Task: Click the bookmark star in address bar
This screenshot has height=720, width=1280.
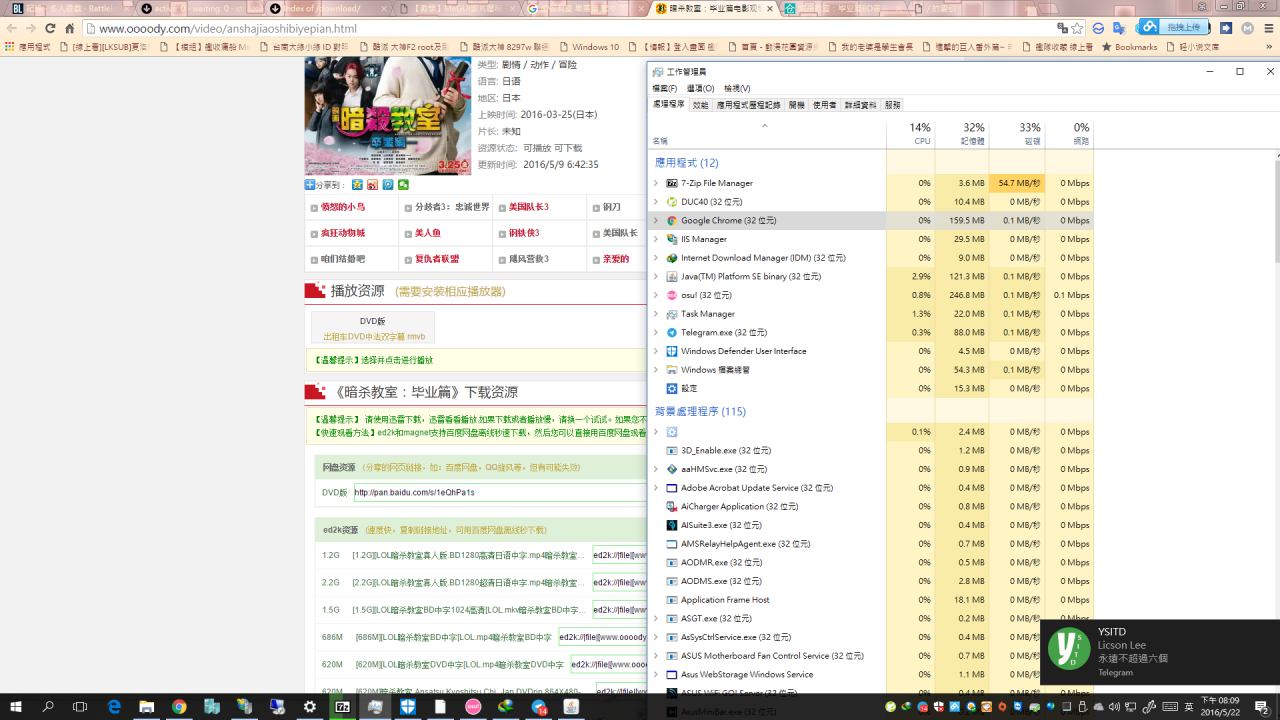Action: click(1077, 29)
